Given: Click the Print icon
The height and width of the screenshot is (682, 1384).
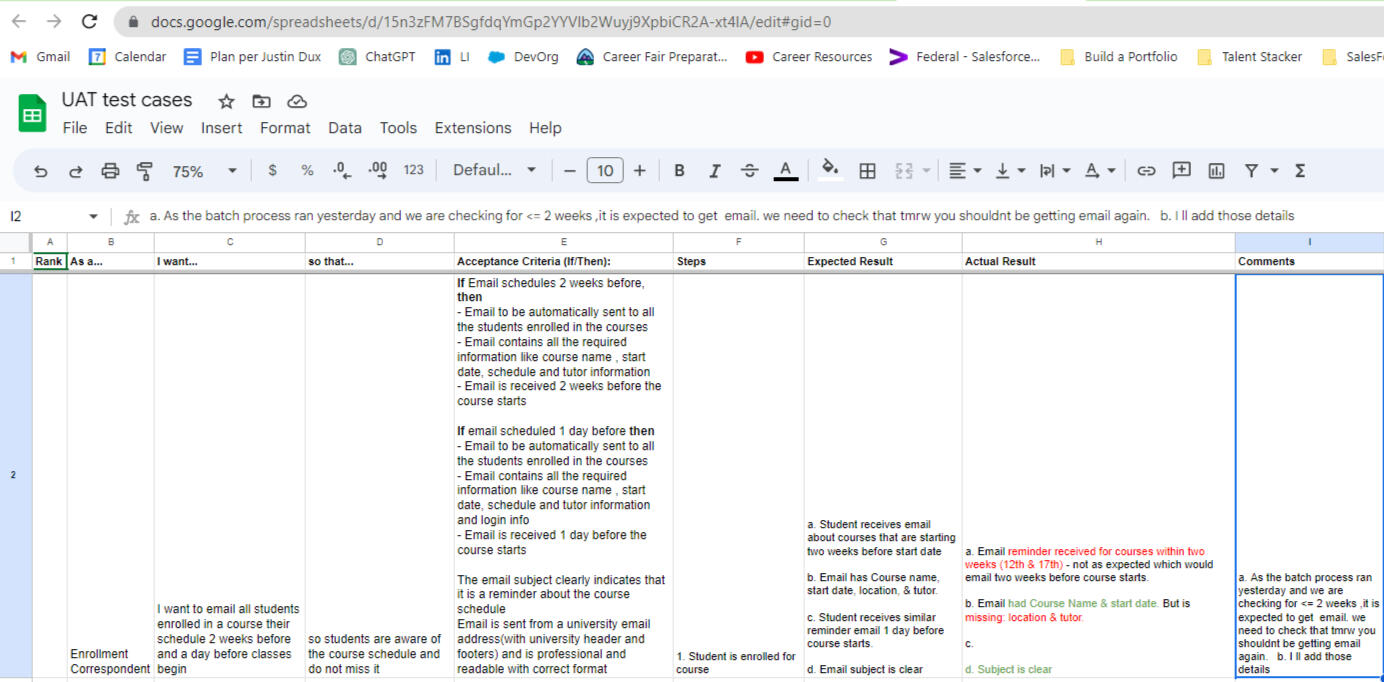Looking at the screenshot, I should [110, 171].
